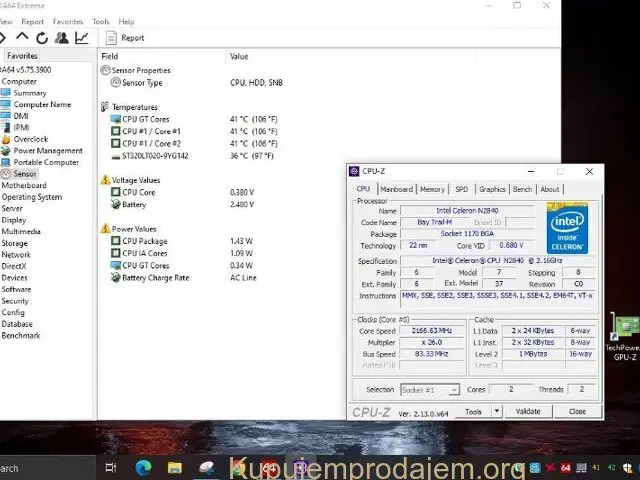Open the Manage users toolbar icon
The width and height of the screenshot is (640, 480).
[x=61, y=38]
